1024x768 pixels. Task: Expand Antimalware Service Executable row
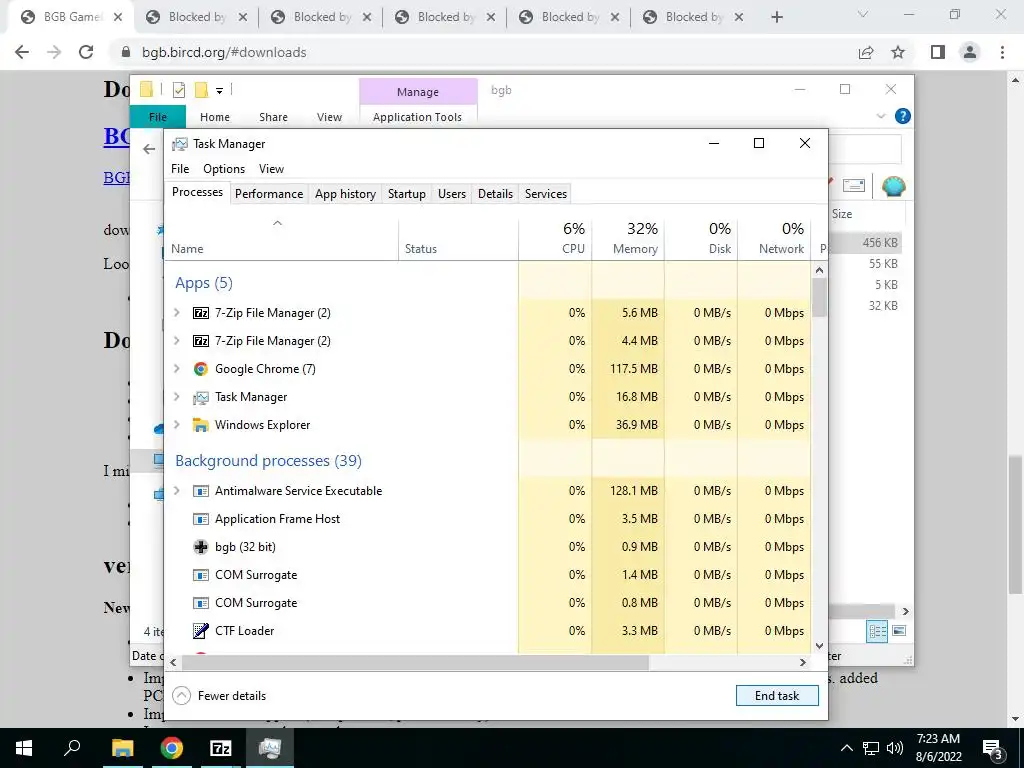176,491
